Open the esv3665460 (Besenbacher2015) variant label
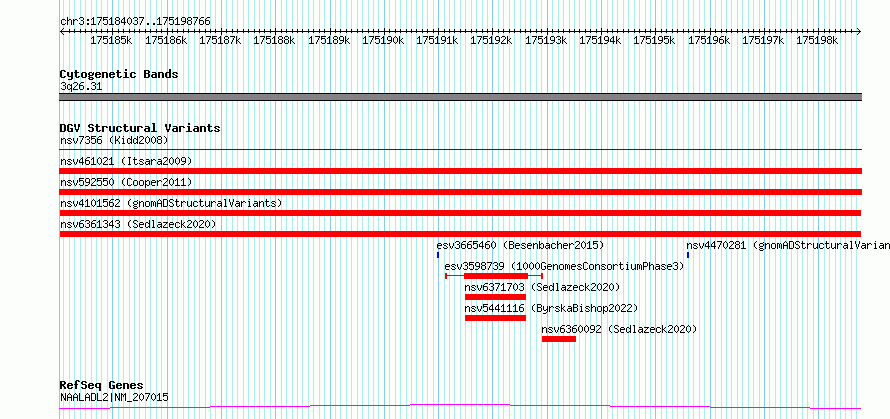Image resolution: width=890 pixels, height=419 pixels. point(520,245)
